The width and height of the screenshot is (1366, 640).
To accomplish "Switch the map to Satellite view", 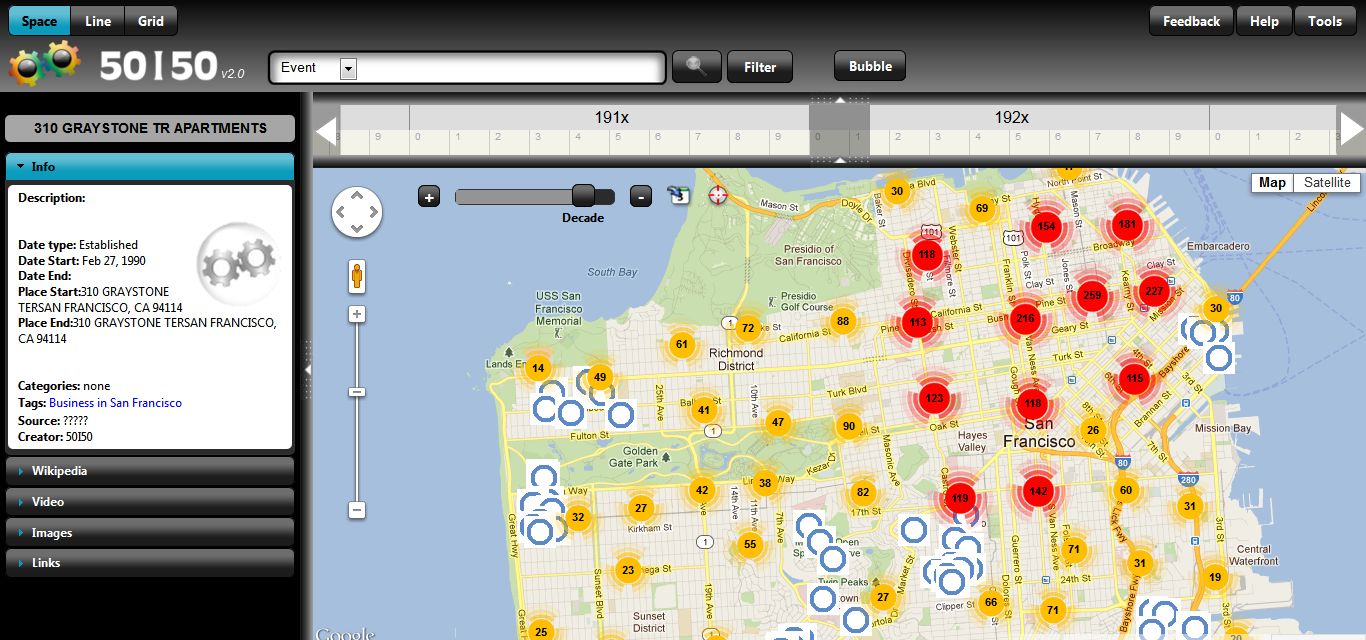I will 1327,183.
